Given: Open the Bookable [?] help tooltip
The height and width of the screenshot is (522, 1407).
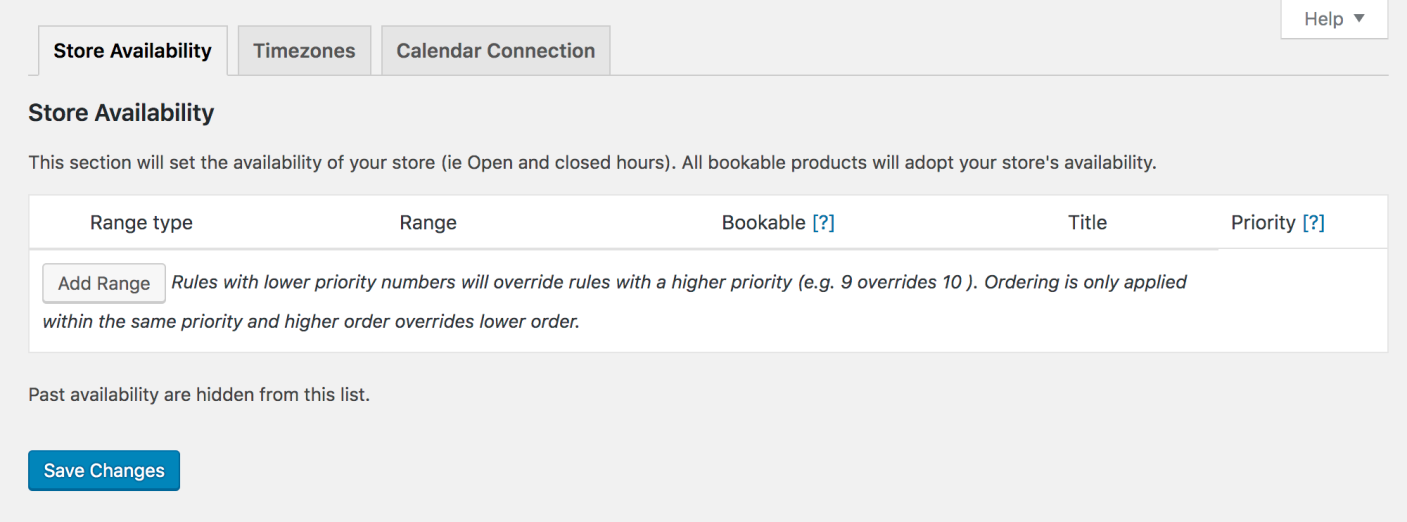Looking at the screenshot, I should coord(823,223).
